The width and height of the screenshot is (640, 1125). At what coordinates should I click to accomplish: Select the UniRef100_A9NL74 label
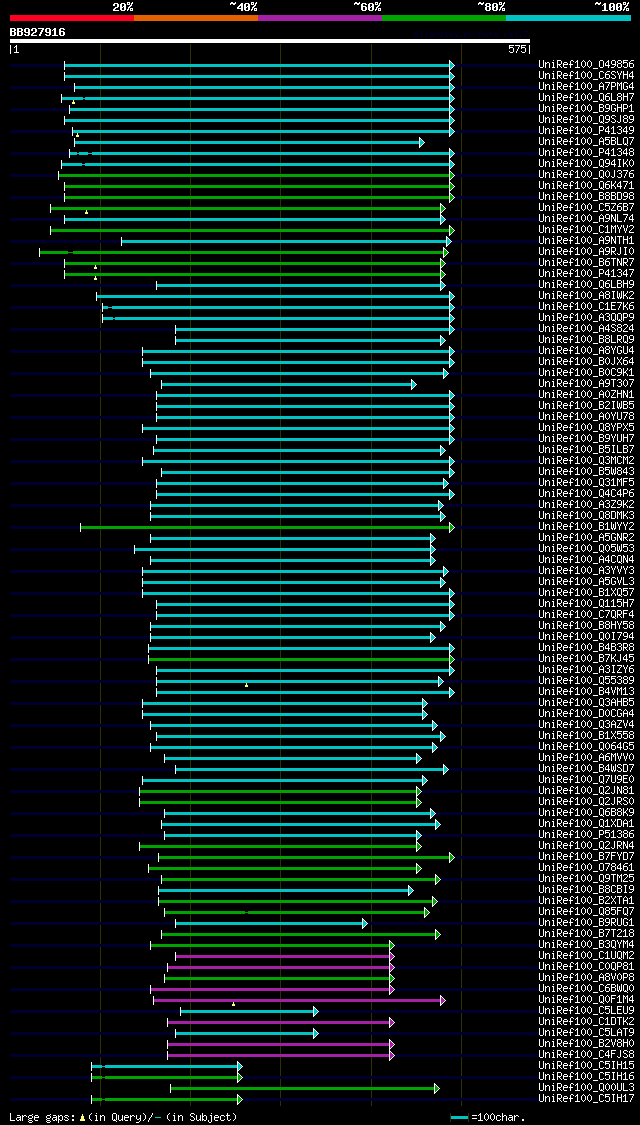click(586, 219)
